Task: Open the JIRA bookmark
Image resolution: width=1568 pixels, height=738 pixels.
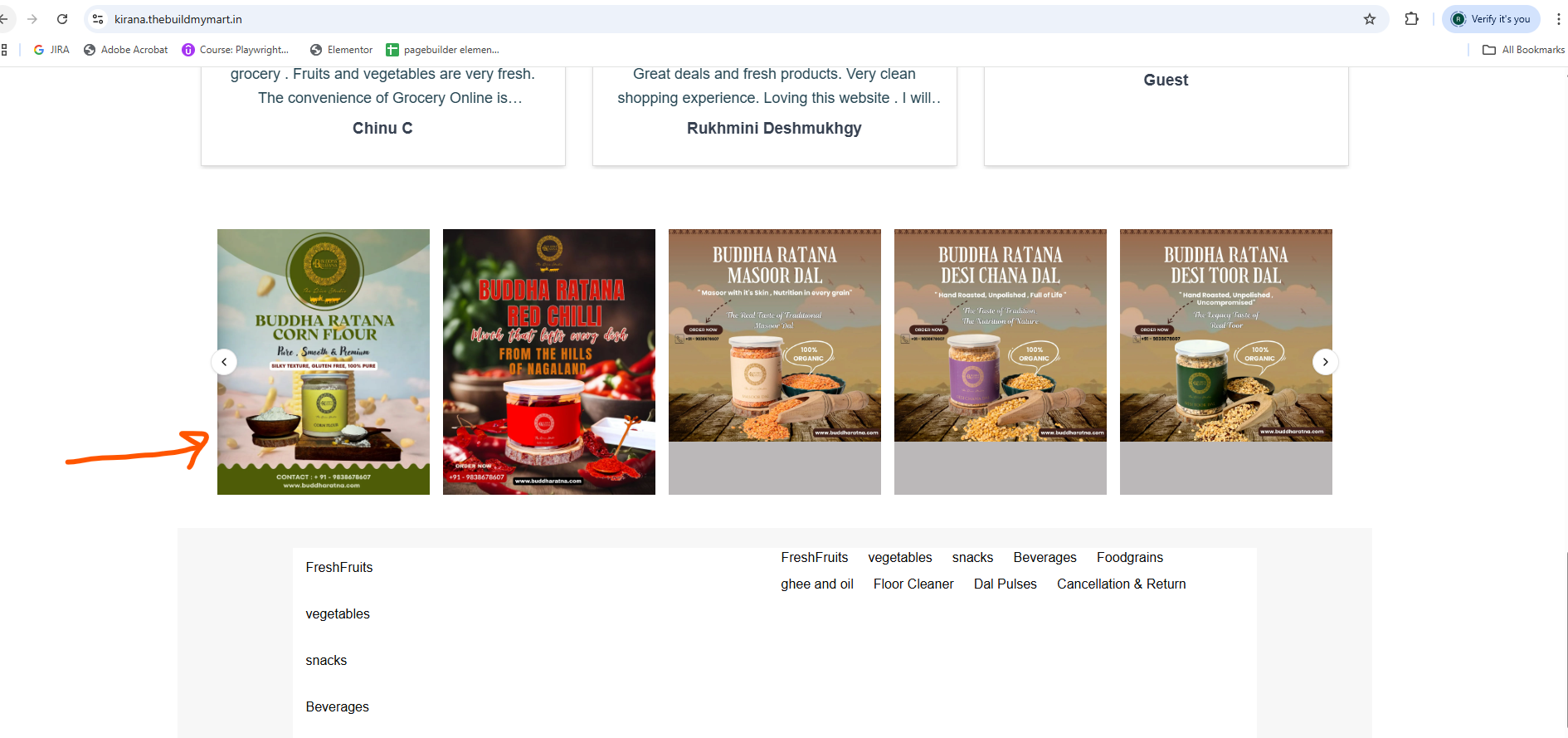Action: [x=51, y=50]
